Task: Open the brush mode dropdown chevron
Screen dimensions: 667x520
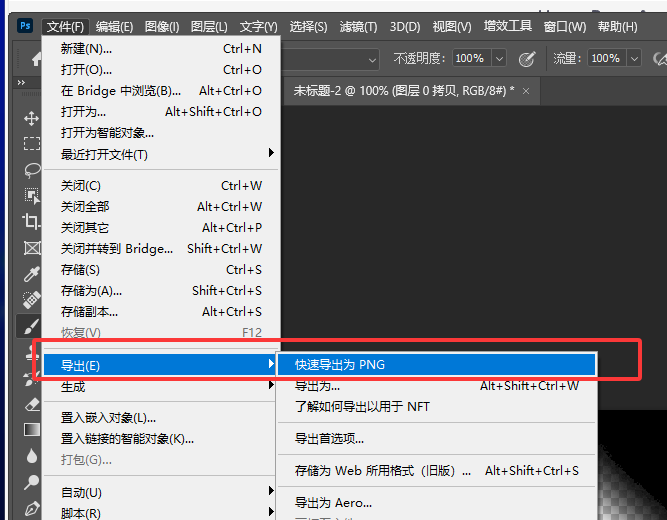Action: pyautogui.click(x=372, y=60)
